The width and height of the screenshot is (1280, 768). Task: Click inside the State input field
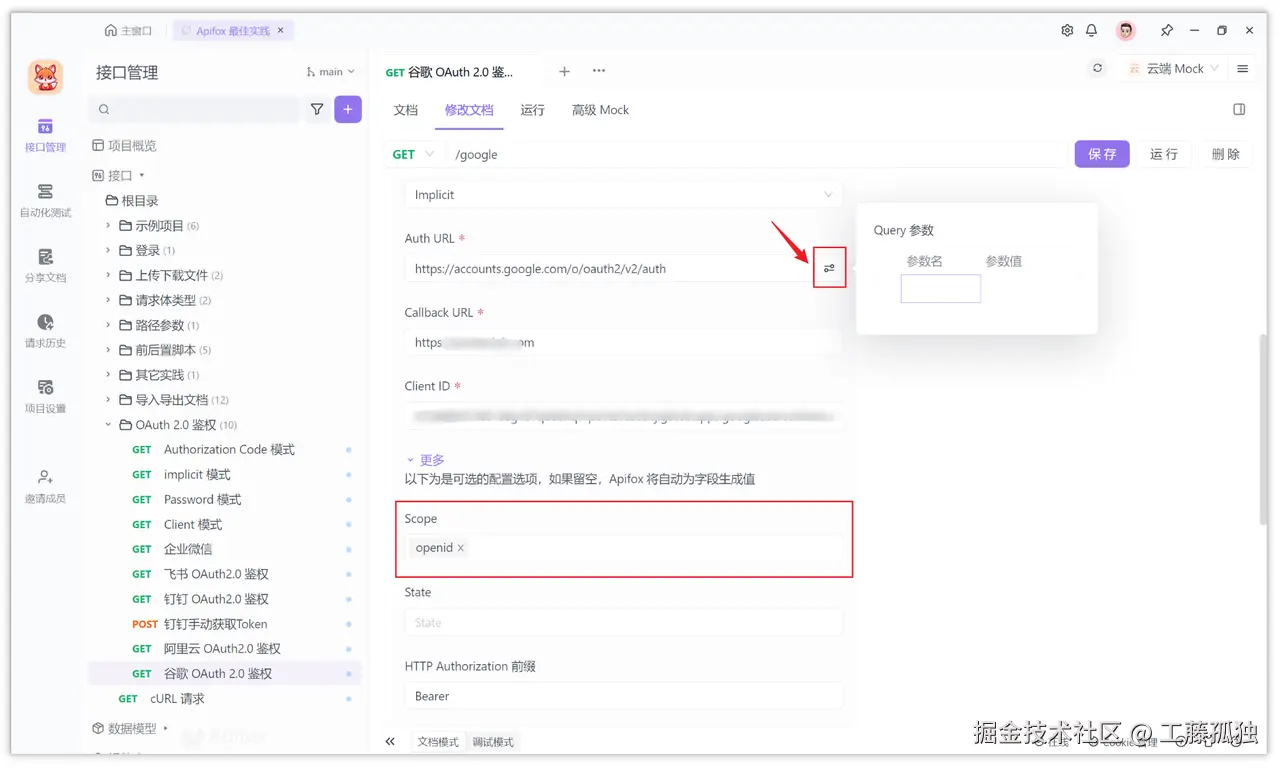[x=623, y=622]
